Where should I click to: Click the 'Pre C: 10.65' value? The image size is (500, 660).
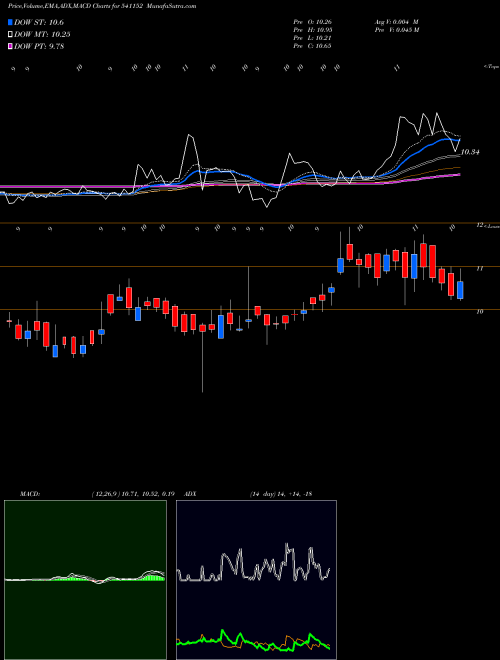click(314, 46)
